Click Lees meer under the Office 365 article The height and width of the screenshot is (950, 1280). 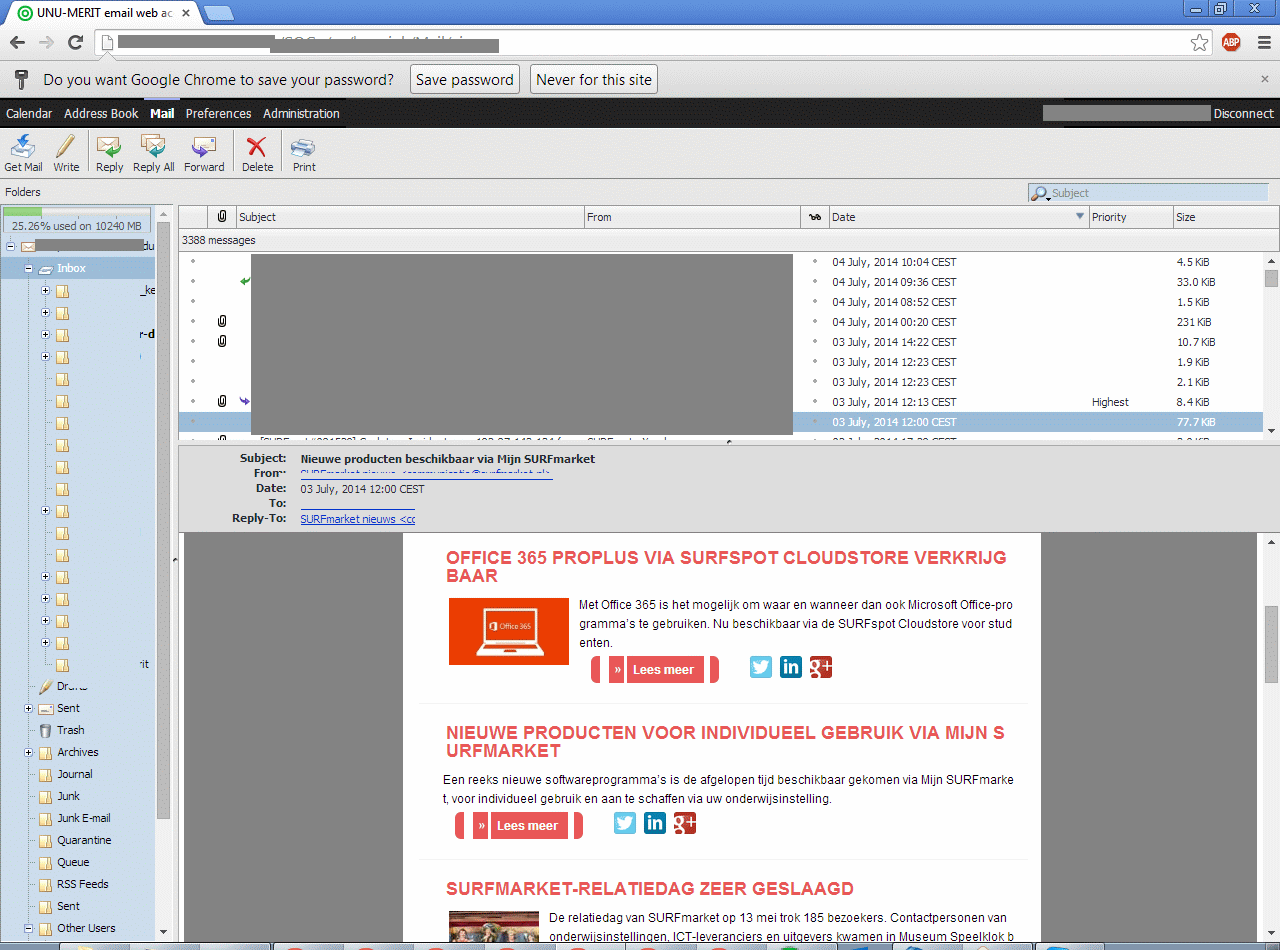(655, 670)
